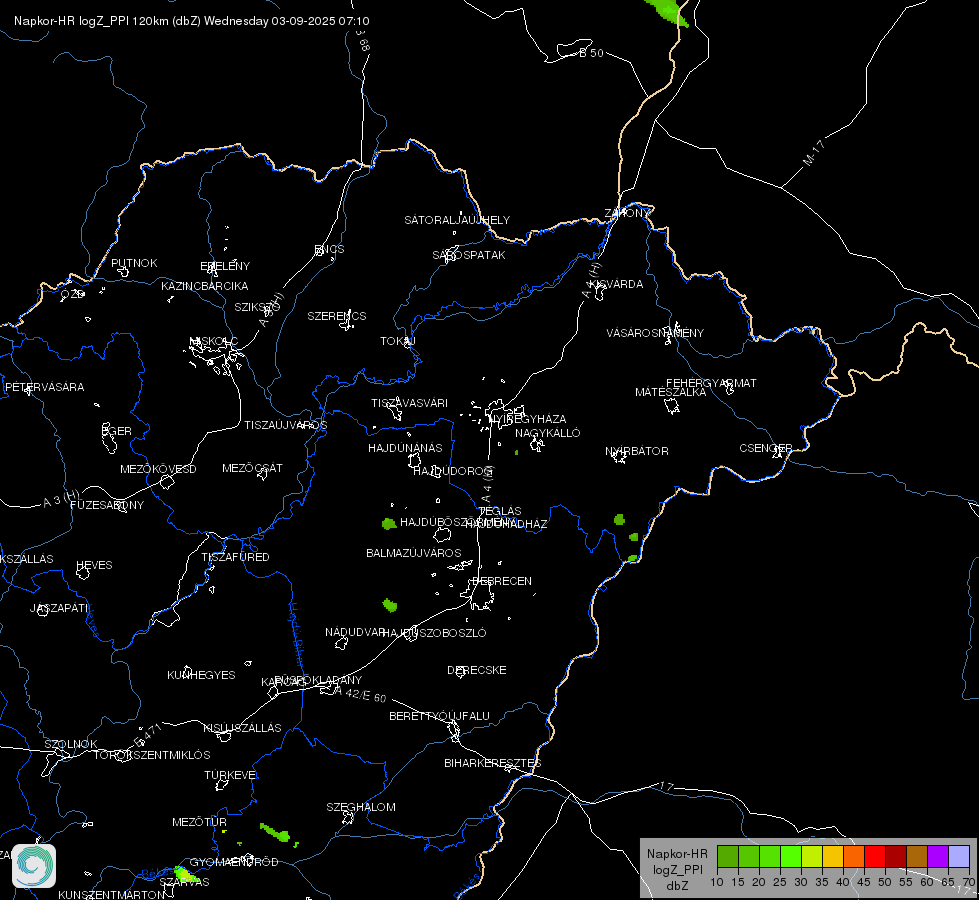Click the KISVÁRDA label

(x=617, y=284)
